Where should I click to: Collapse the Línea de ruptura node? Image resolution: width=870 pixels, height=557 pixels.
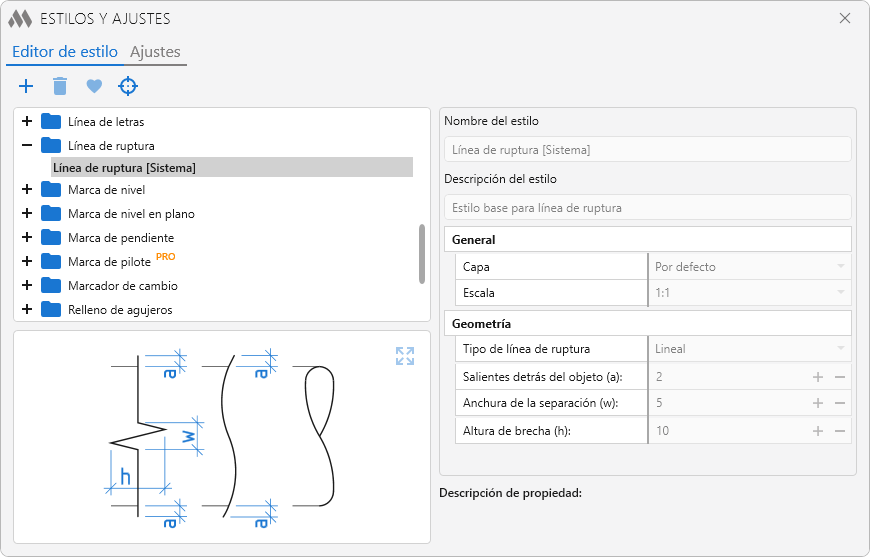27,146
